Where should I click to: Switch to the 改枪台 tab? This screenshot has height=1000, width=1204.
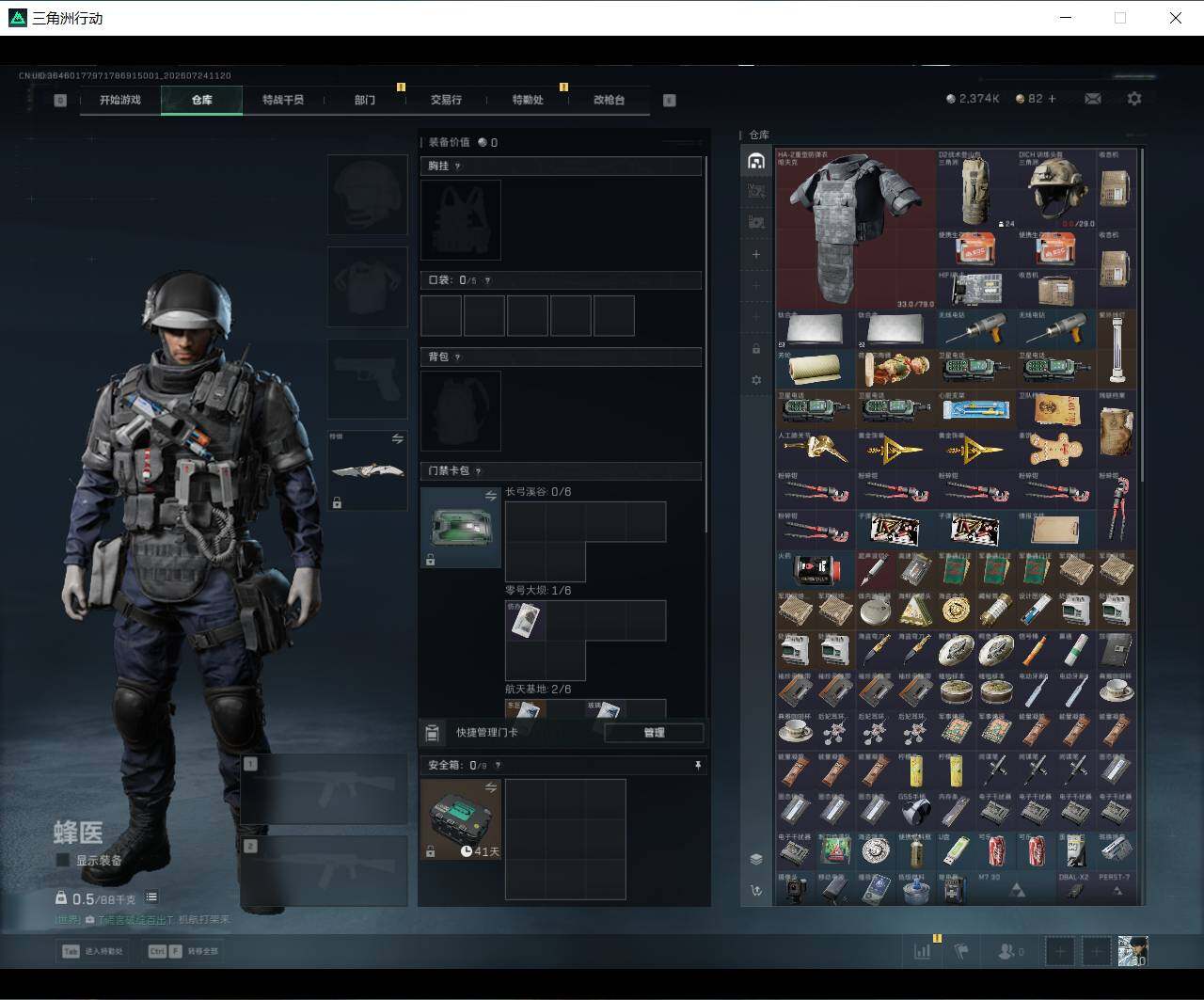click(609, 100)
